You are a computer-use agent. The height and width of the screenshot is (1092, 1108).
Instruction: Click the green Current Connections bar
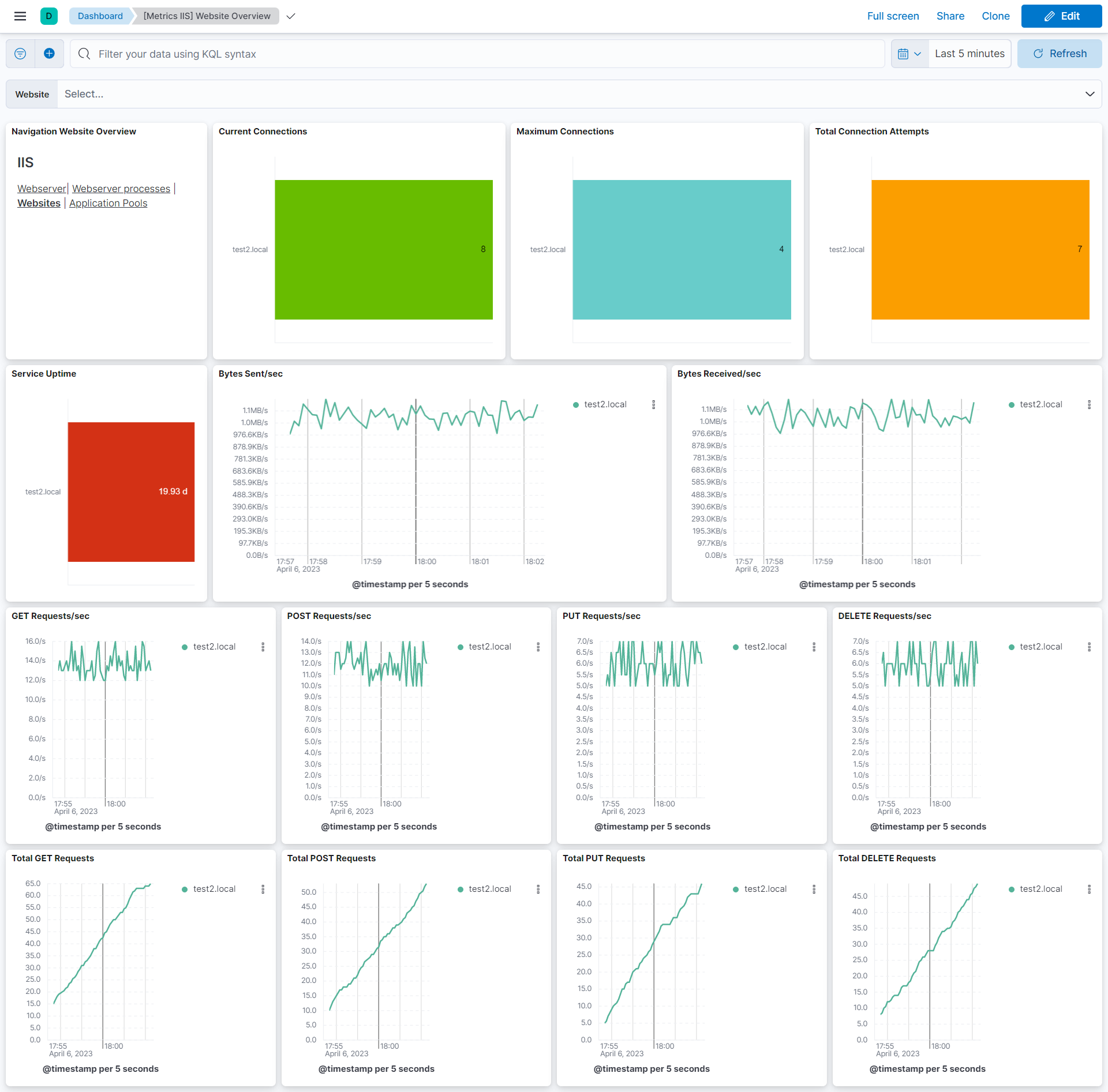[x=384, y=249]
